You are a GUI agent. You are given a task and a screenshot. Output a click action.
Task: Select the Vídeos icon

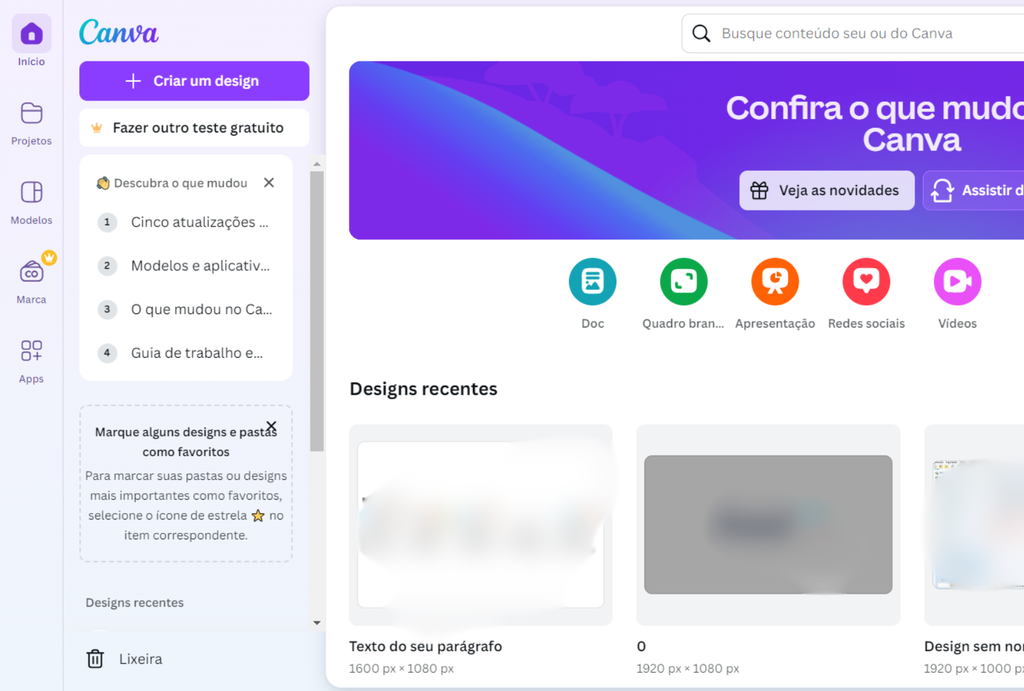[x=957, y=281]
